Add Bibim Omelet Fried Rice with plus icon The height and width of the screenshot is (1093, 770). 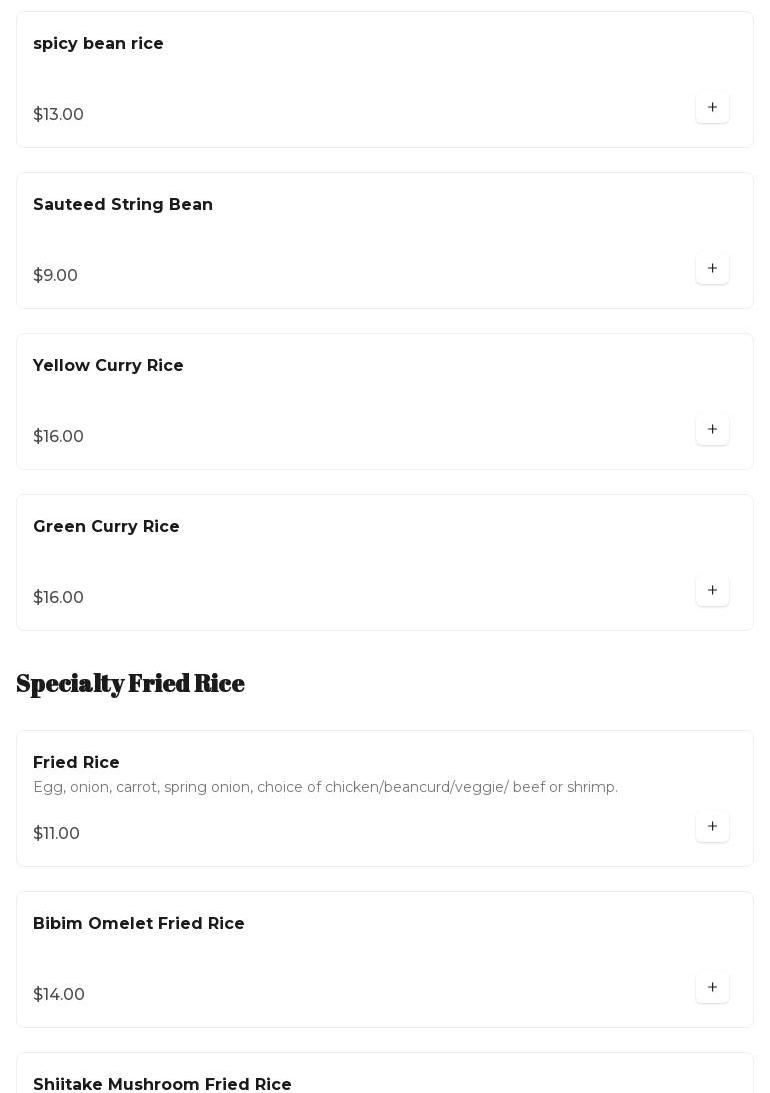(712, 987)
